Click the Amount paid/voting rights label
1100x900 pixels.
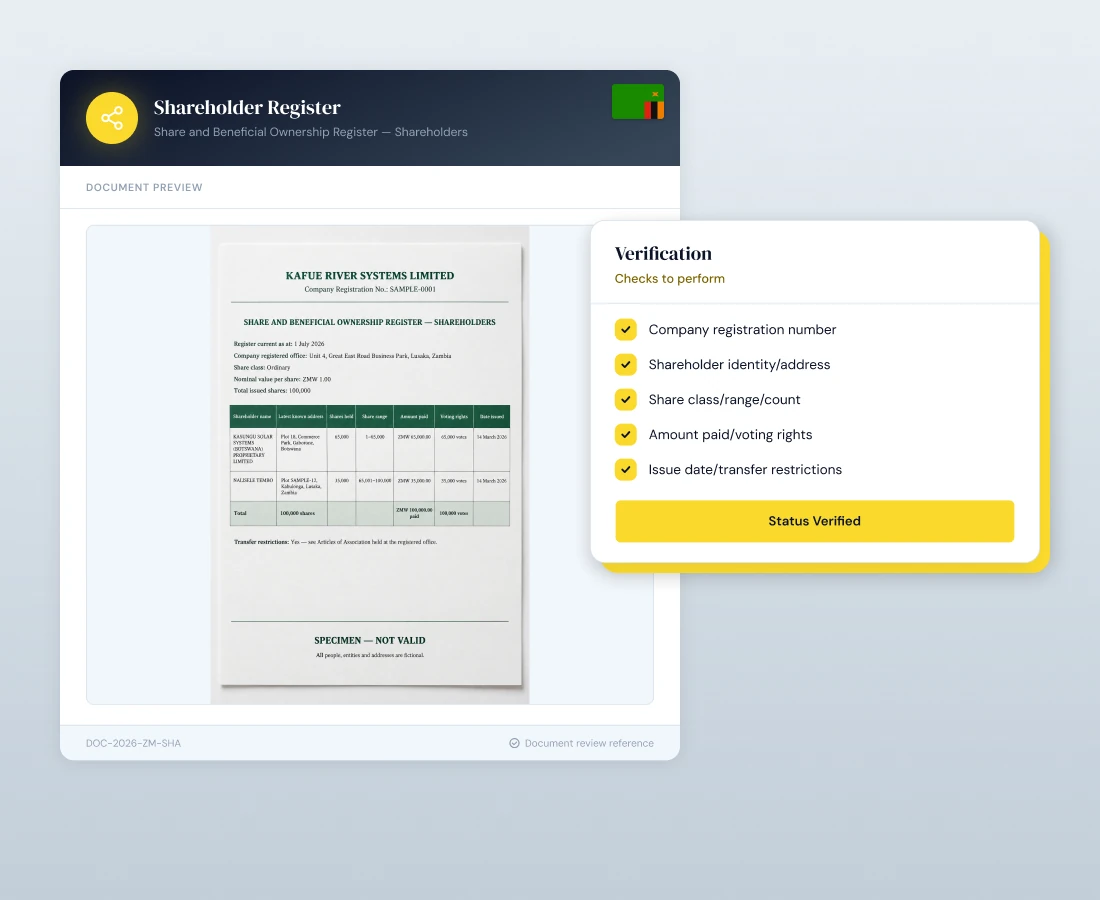point(730,435)
